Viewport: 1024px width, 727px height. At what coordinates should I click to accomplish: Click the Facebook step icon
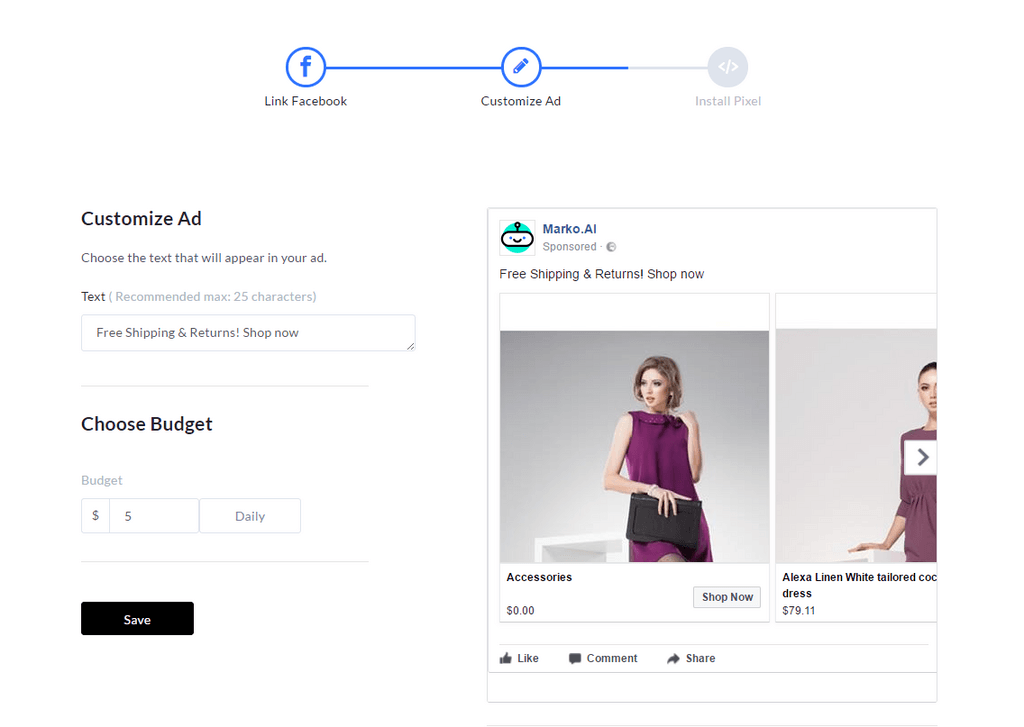click(x=306, y=67)
